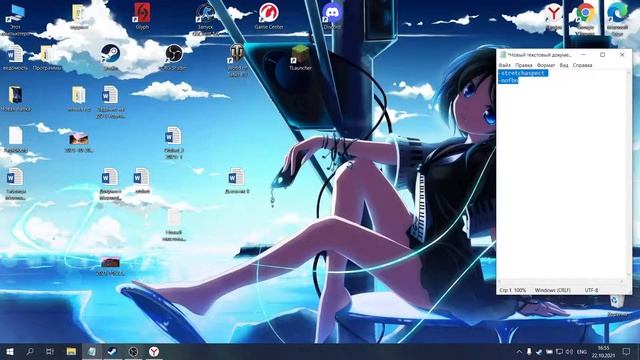The image size is (640, 360).
Task: Select the ведомость Word document icon
Action: pos(15,58)
